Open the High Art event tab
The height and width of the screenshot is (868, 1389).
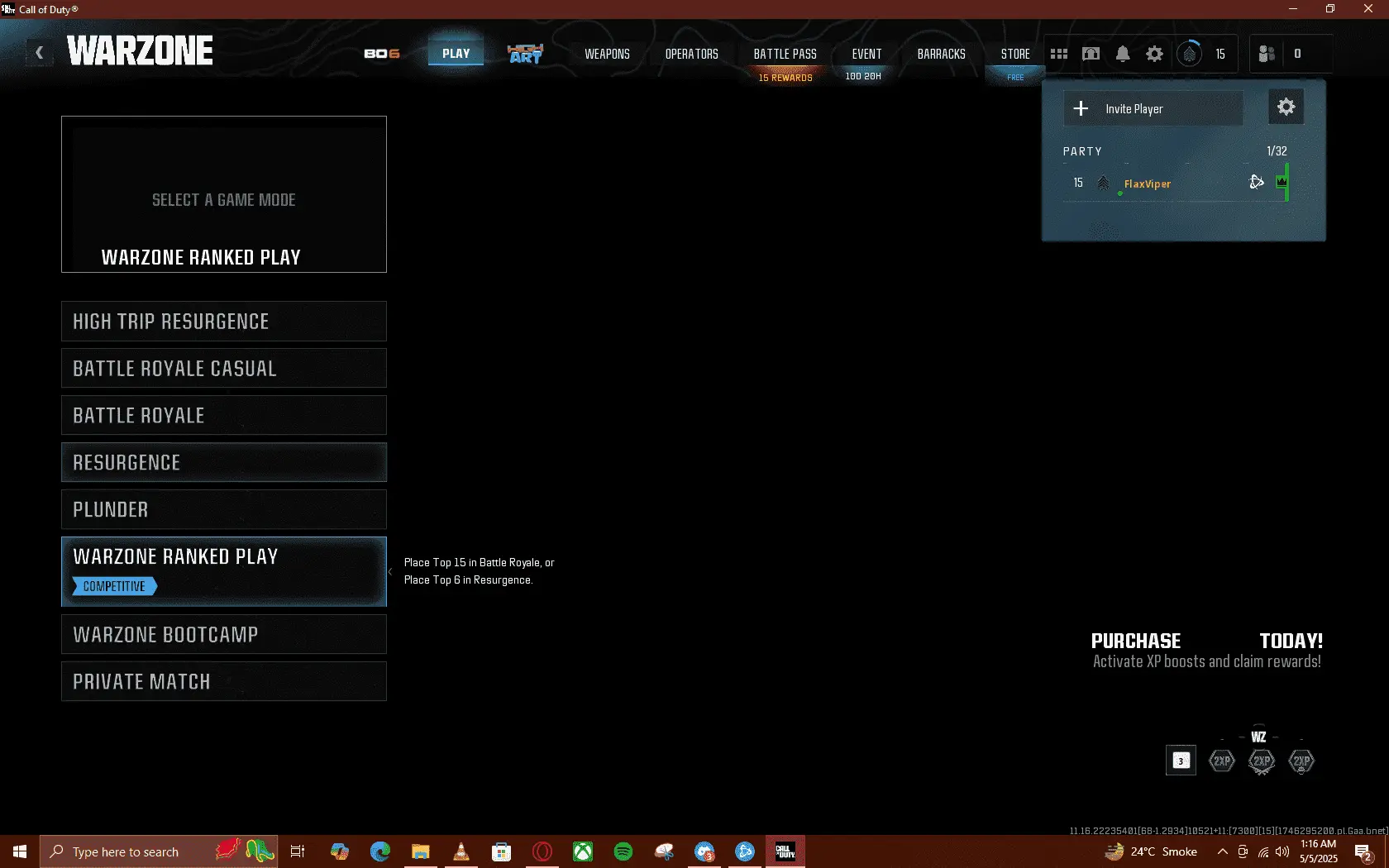coord(526,54)
